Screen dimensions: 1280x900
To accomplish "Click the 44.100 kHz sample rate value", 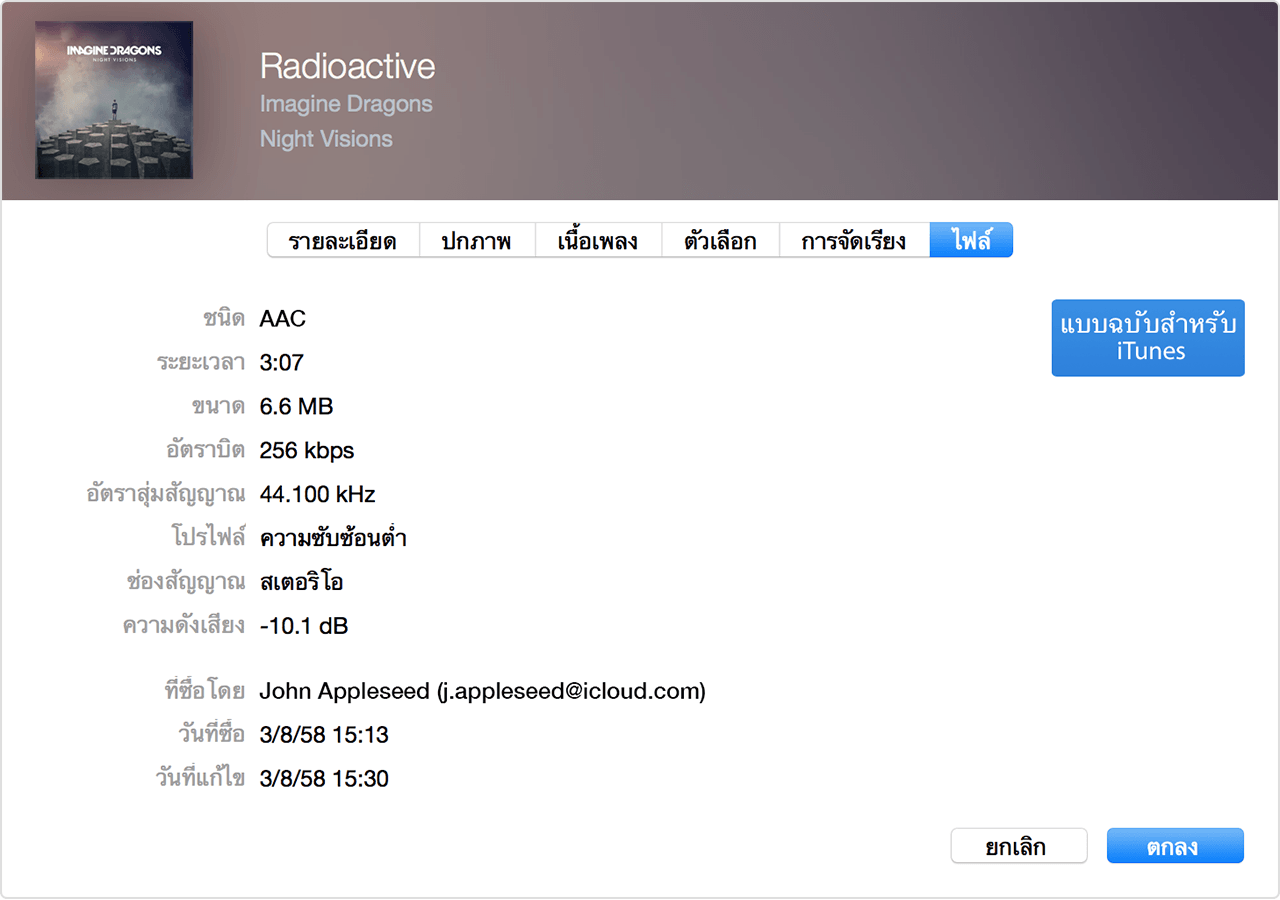I will (317, 495).
